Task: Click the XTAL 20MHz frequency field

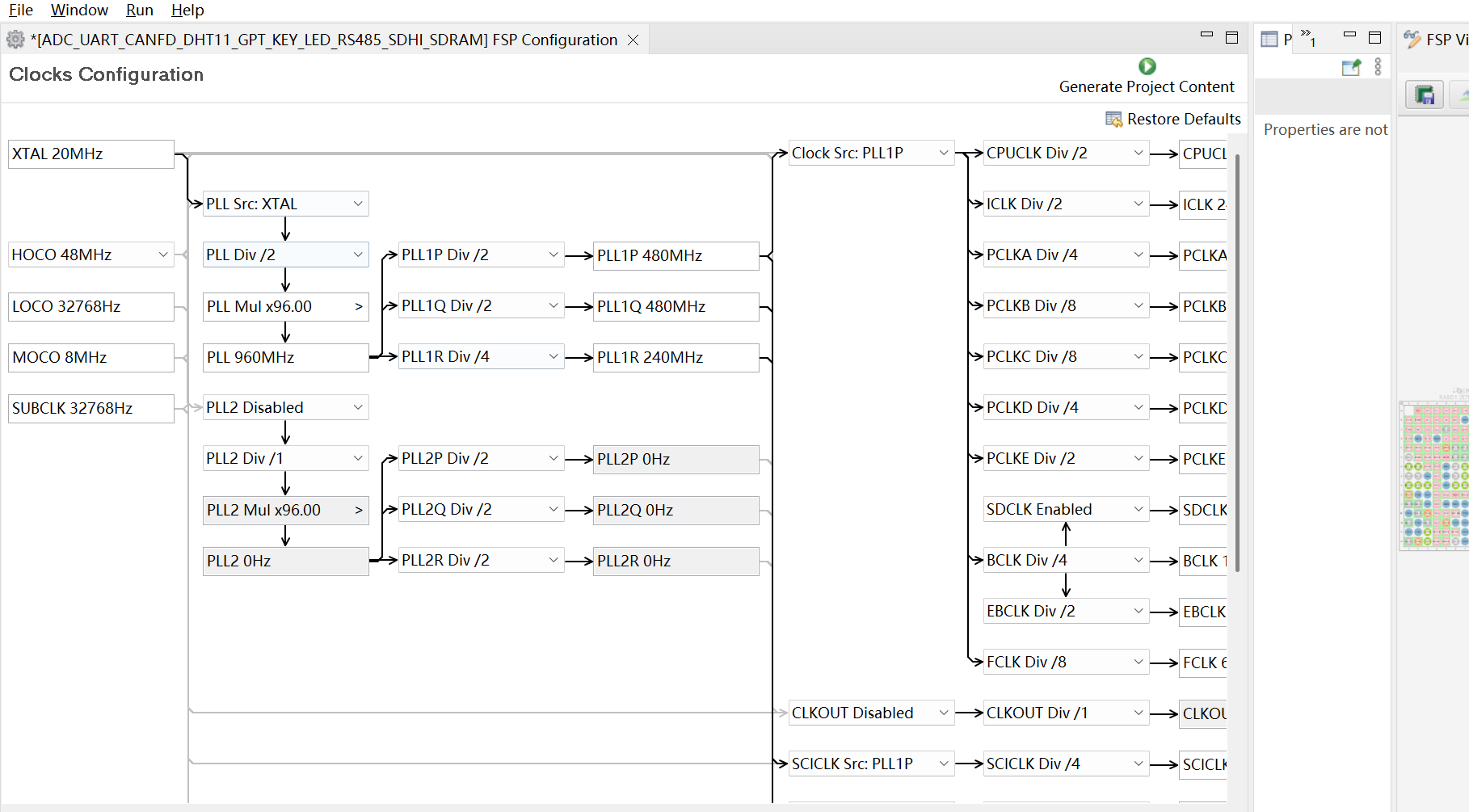Action: [91, 154]
